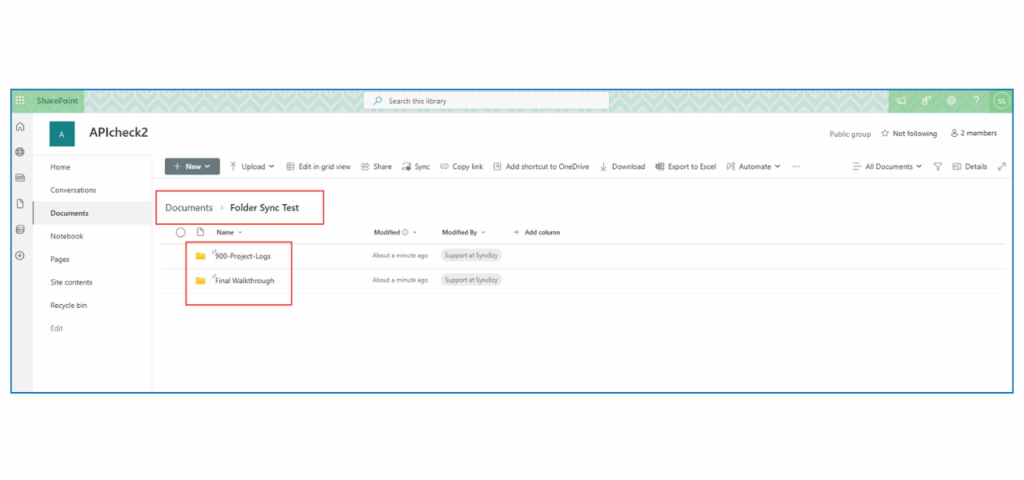Click the megaphone icon in header
The image size is (1024, 480).
point(901,101)
